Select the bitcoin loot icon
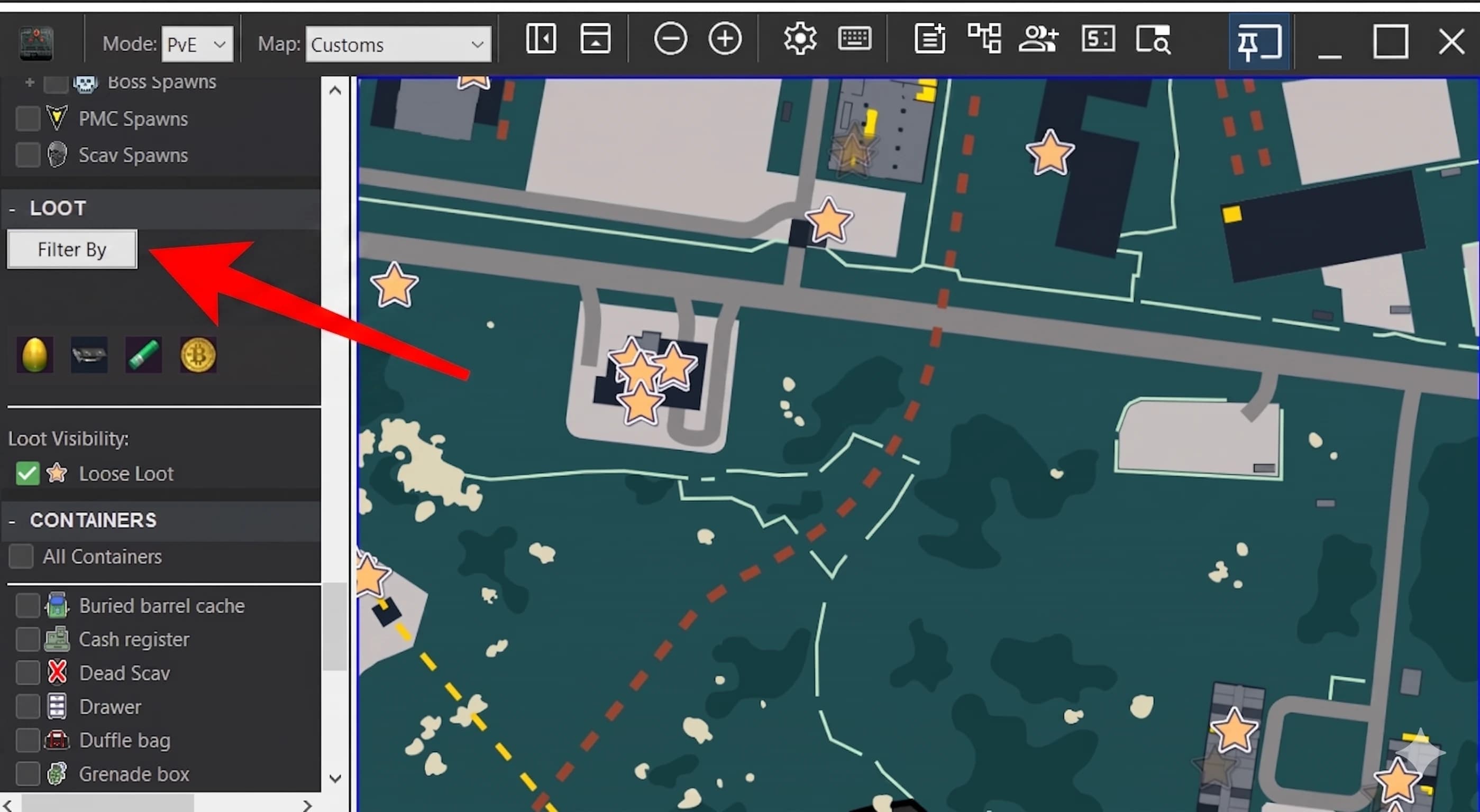 (x=198, y=355)
